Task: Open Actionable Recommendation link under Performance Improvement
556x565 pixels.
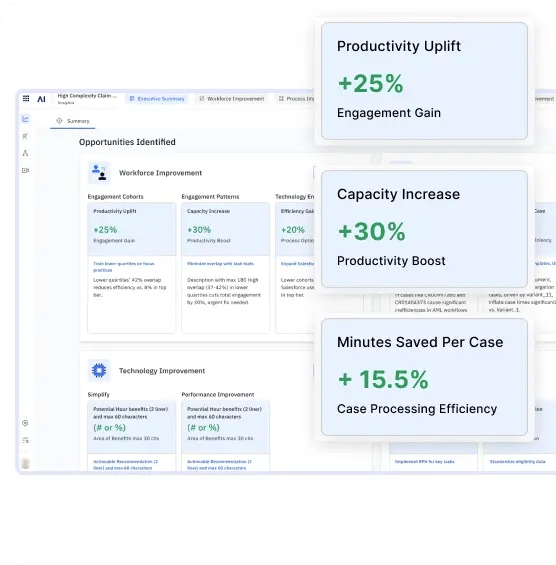Action: click(x=219, y=464)
